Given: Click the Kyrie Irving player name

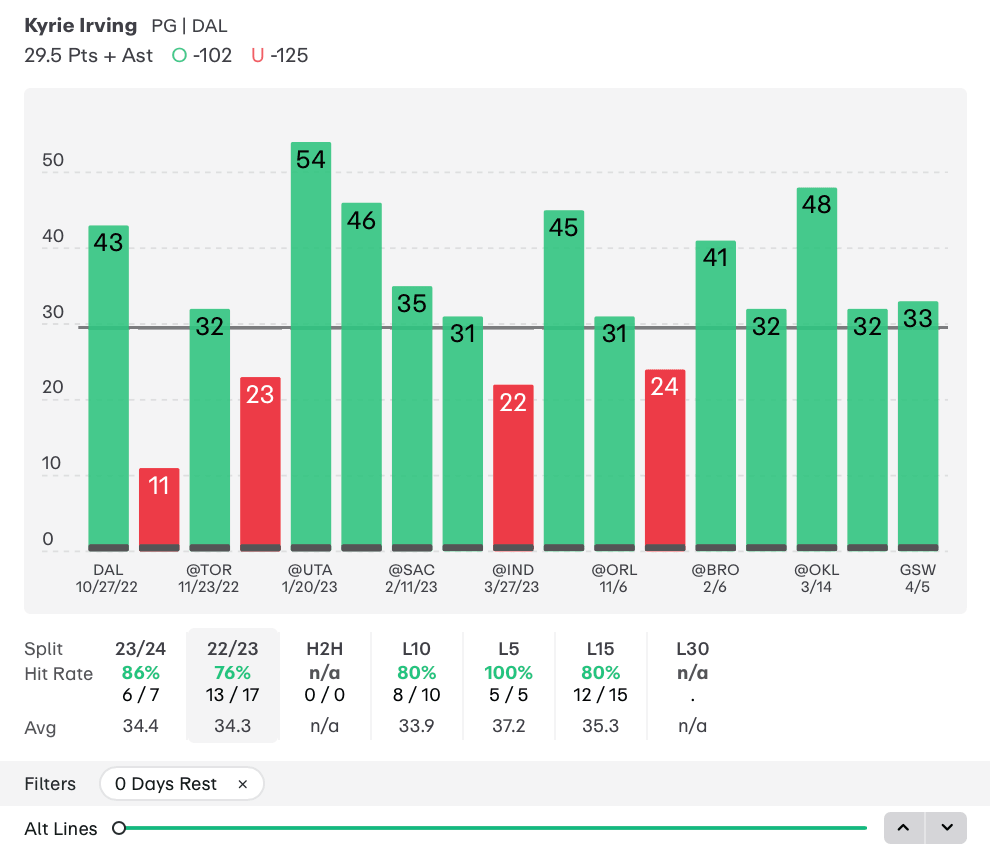Looking at the screenshot, I should click(x=80, y=26).
